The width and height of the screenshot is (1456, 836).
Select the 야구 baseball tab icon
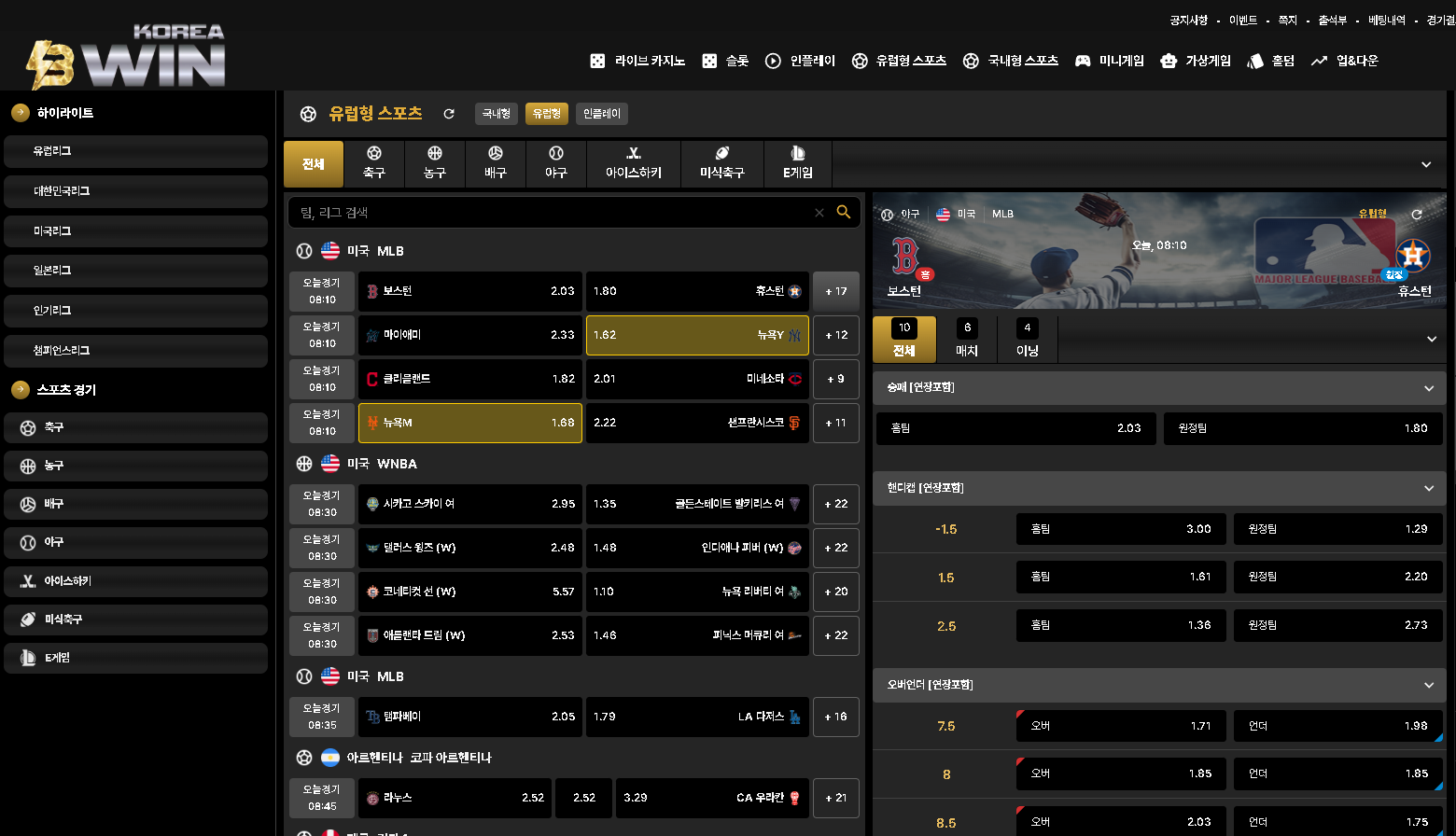point(556,164)
